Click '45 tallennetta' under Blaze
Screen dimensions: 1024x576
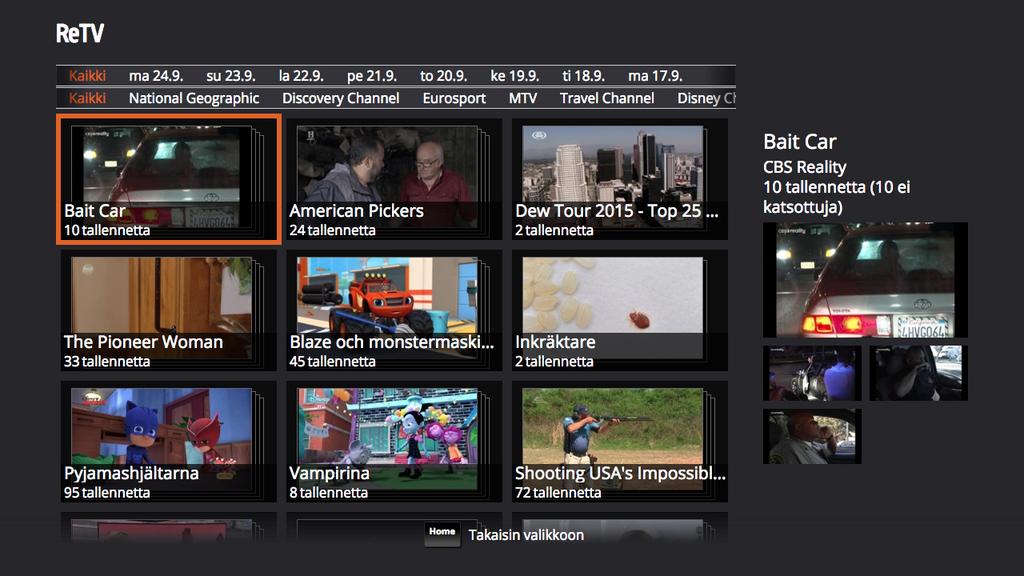332,361
